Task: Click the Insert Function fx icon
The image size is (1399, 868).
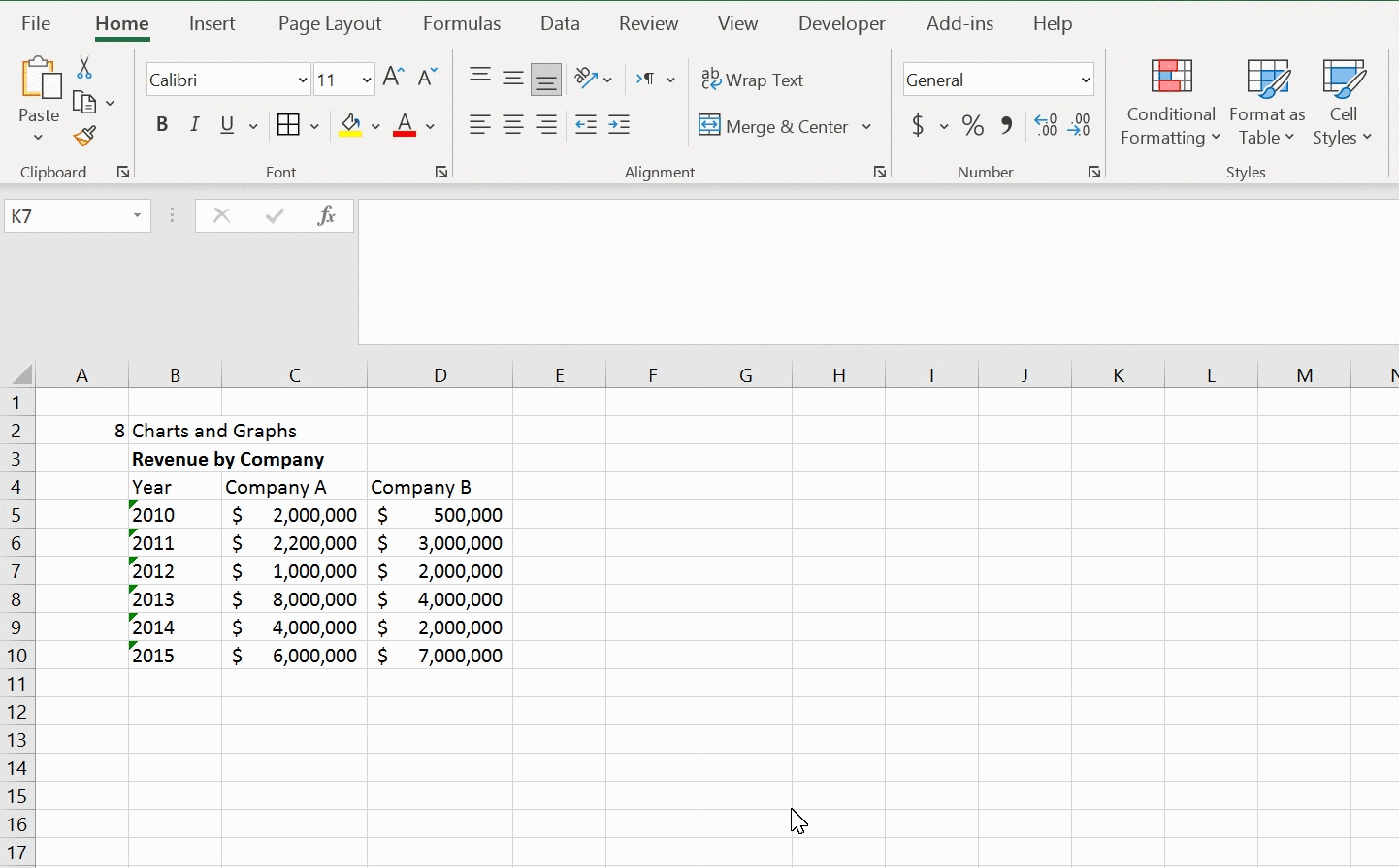Action: point(327,215)
